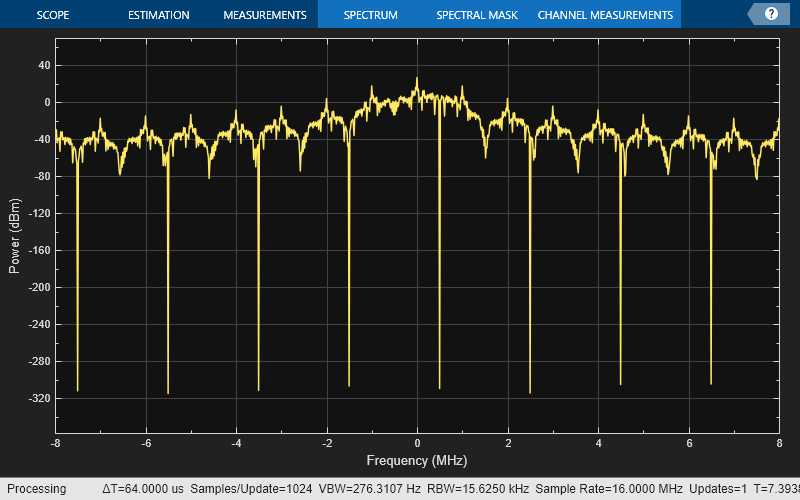Image resolution: width=800 pixels, height=500 pixels.
Task: Click the 40 tick on power axis
Action: 42,65
